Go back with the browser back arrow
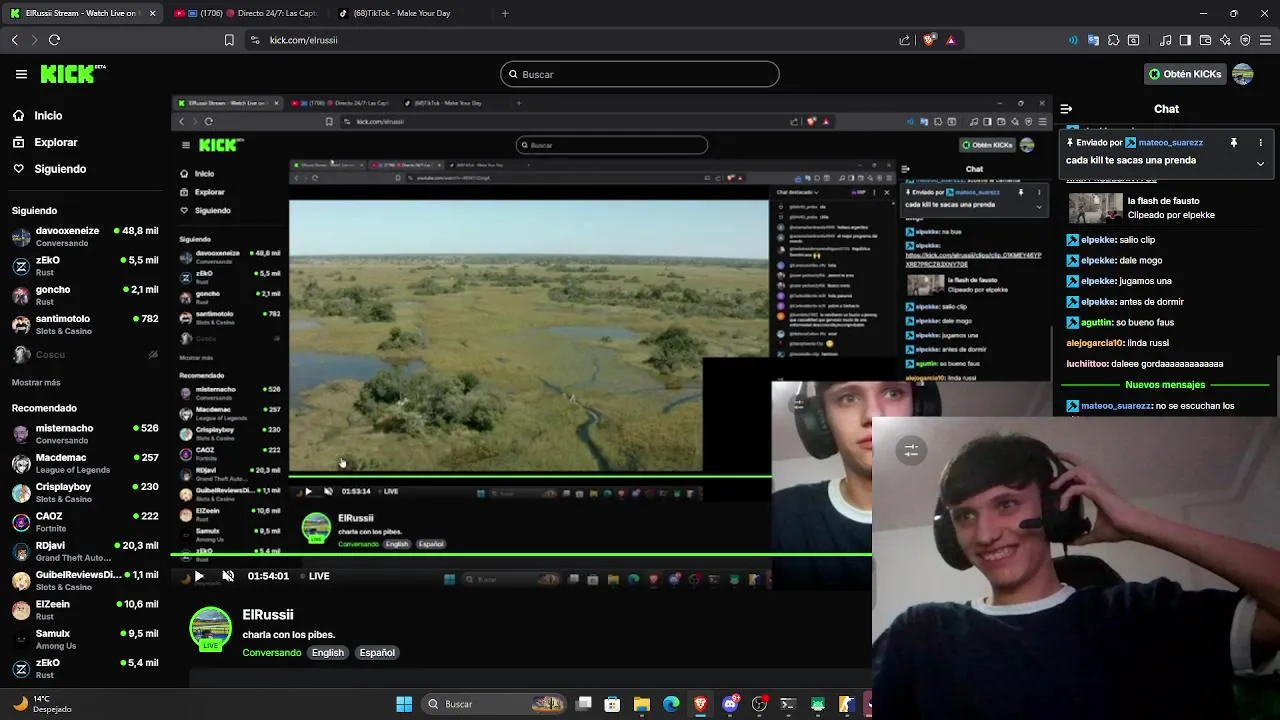The width and height of the screenshot is (1280, 720). (x=15, y=40)
